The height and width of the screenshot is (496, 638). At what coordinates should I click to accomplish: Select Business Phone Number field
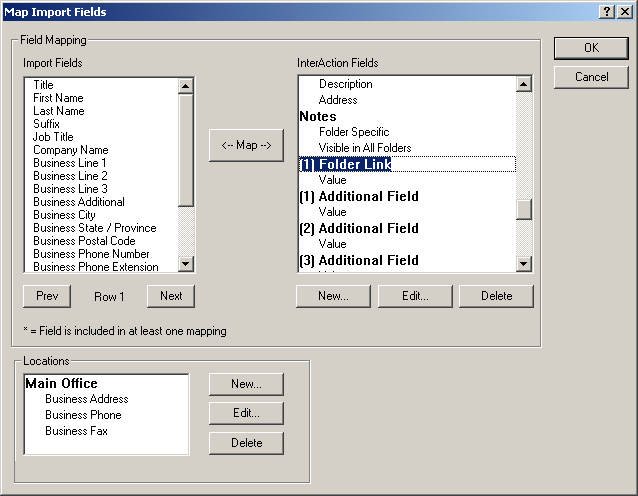pos(91,254)
